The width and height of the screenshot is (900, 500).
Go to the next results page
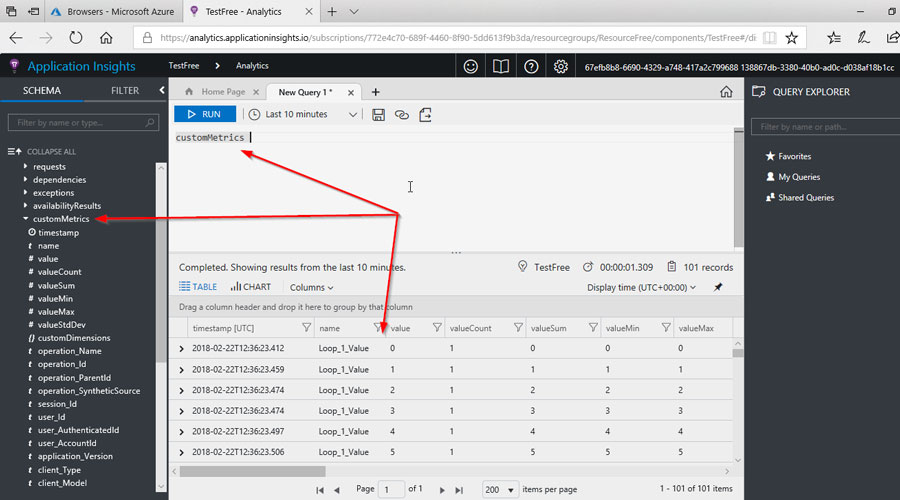[442, 490]
